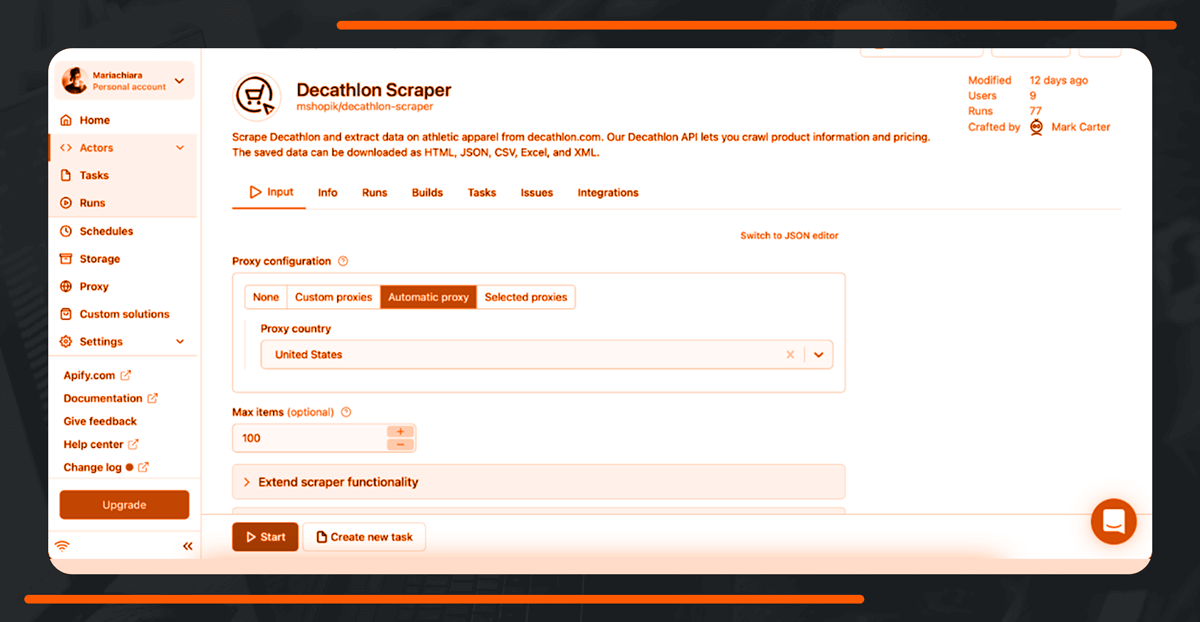Image resolution: width=1200 pixels, height=622 pixels.
Task: Click the Max items help icon
Action: (x=346, y=412)
